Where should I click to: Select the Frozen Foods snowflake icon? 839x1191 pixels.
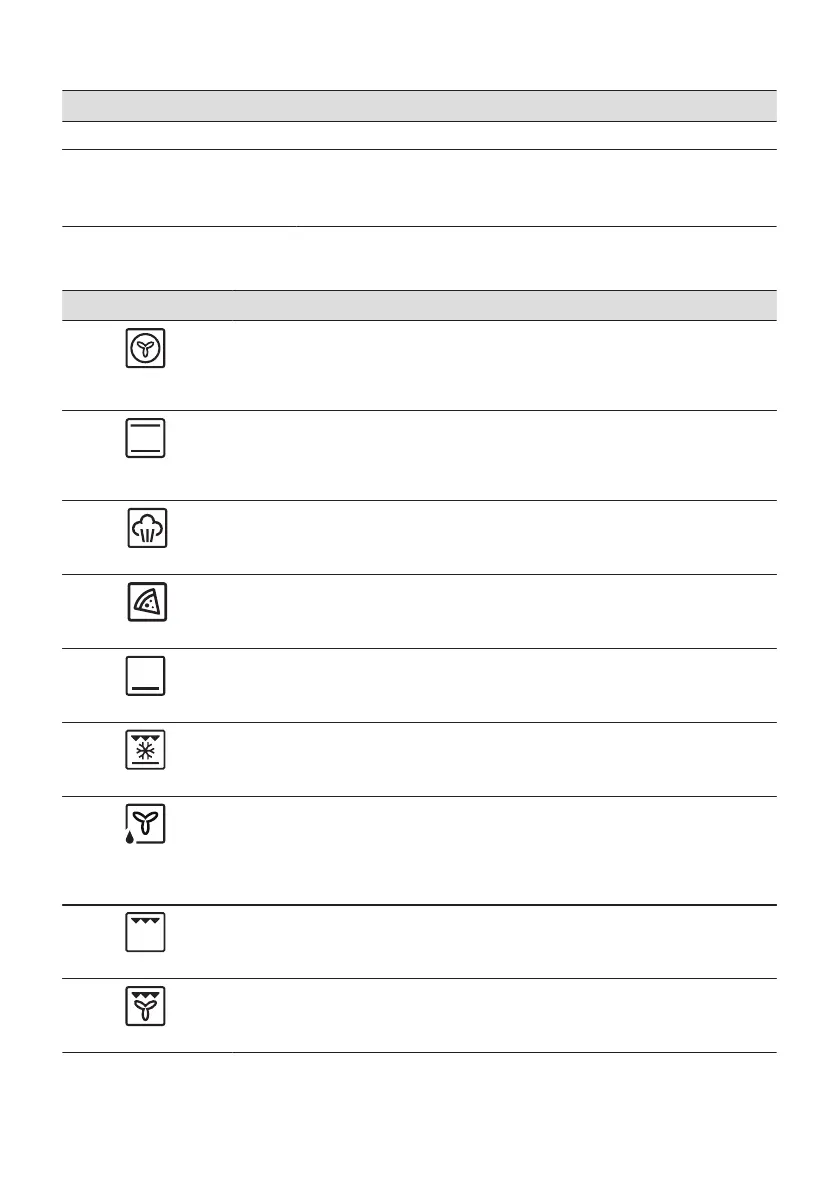coord(146,749)
